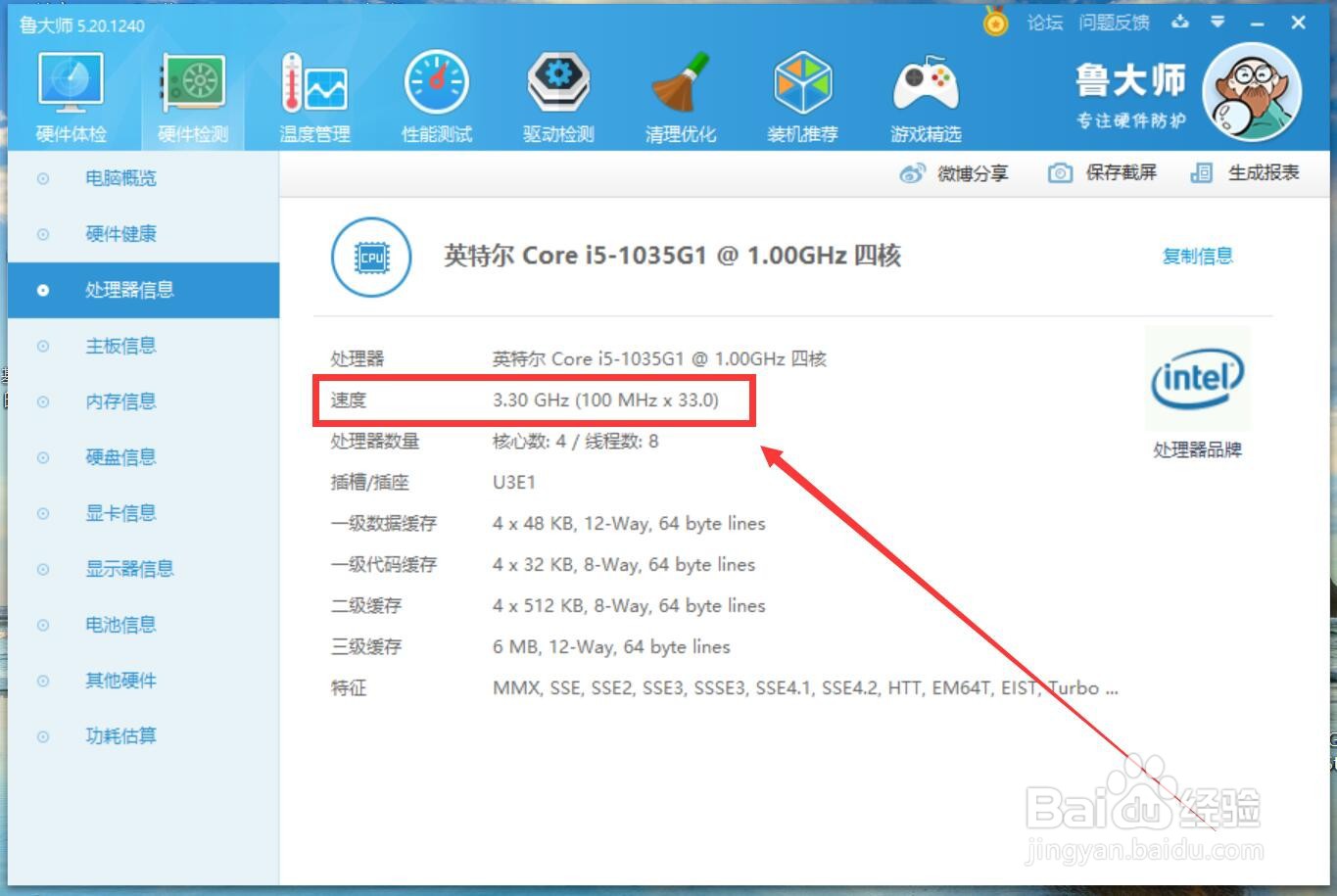
Task: Click the round CPU chip icon
Action: [371, 258]
